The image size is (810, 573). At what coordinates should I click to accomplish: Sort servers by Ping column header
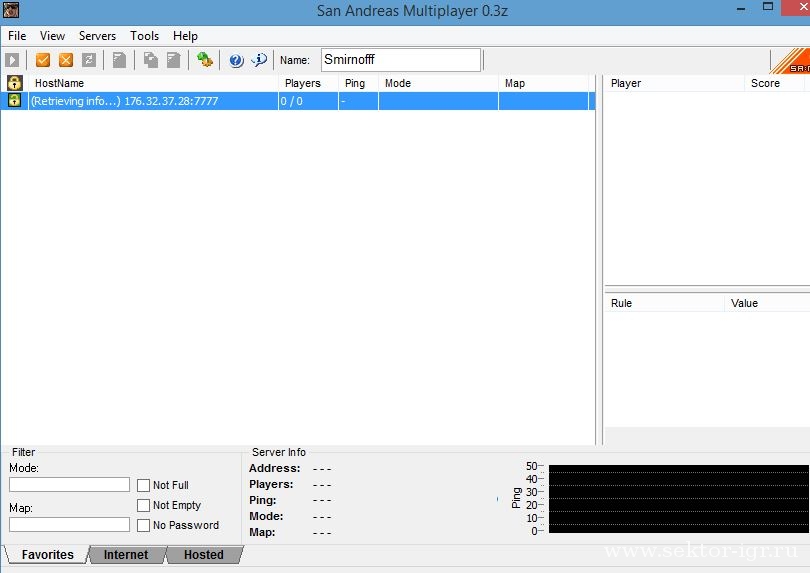pyautogui.click(x=359, y=83)
